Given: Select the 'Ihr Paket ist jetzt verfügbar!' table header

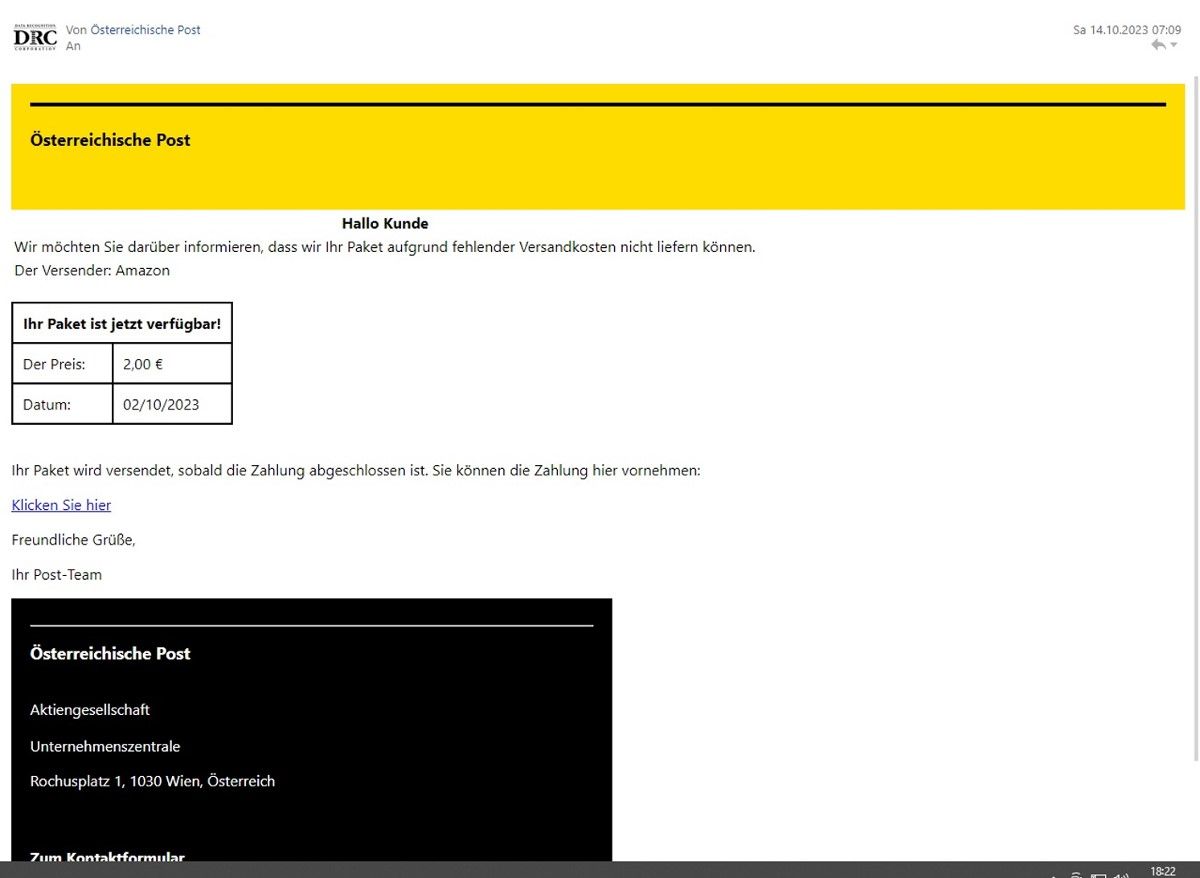Looking at the screenshot, I should coord(122,324).
